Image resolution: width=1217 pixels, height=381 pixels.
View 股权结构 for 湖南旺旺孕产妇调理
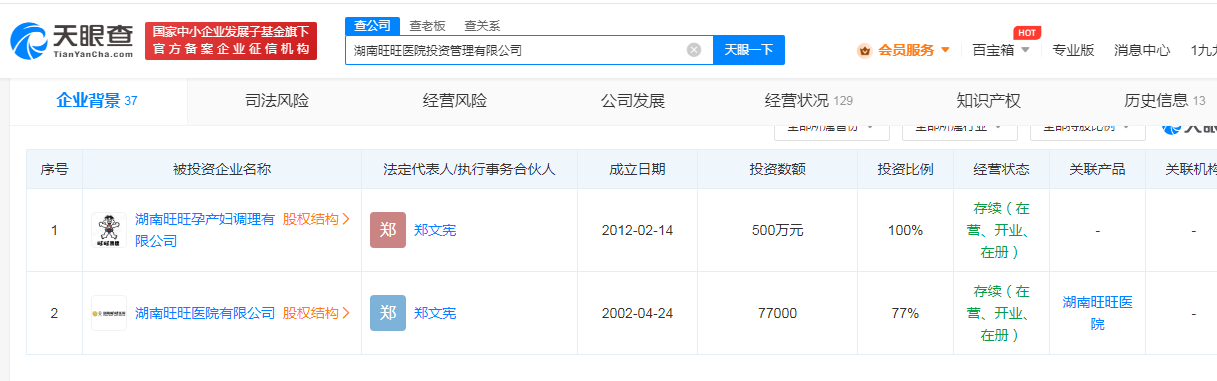316,219
